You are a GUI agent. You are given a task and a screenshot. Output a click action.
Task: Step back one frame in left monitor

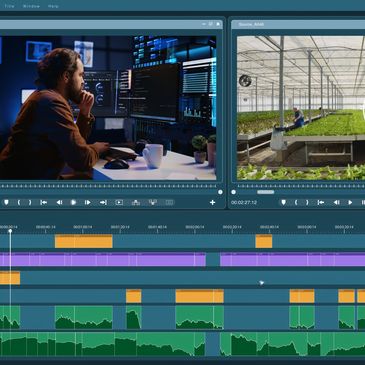point(59,202)
